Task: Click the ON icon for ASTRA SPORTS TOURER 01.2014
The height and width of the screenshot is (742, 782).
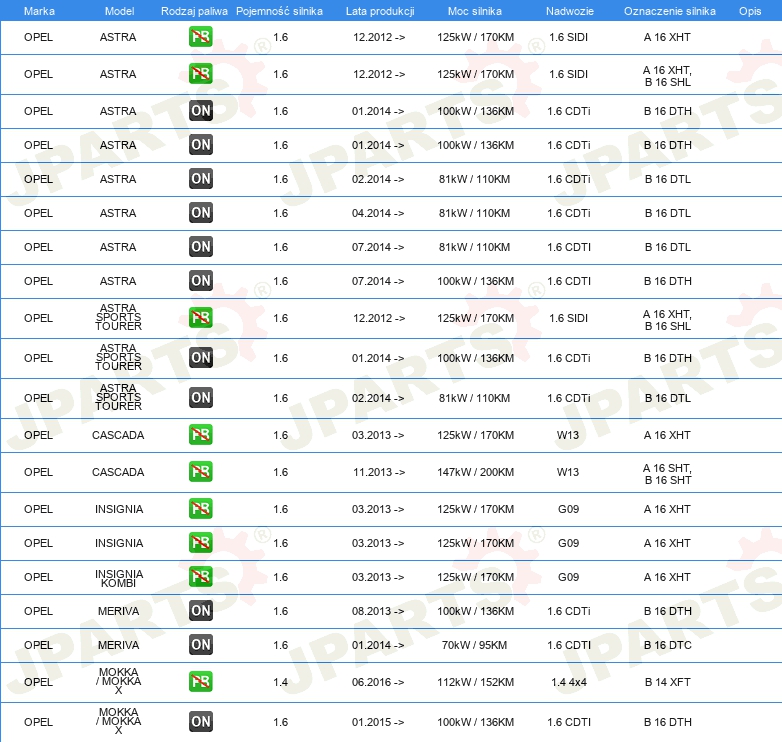Action: (x=200, y=358)
